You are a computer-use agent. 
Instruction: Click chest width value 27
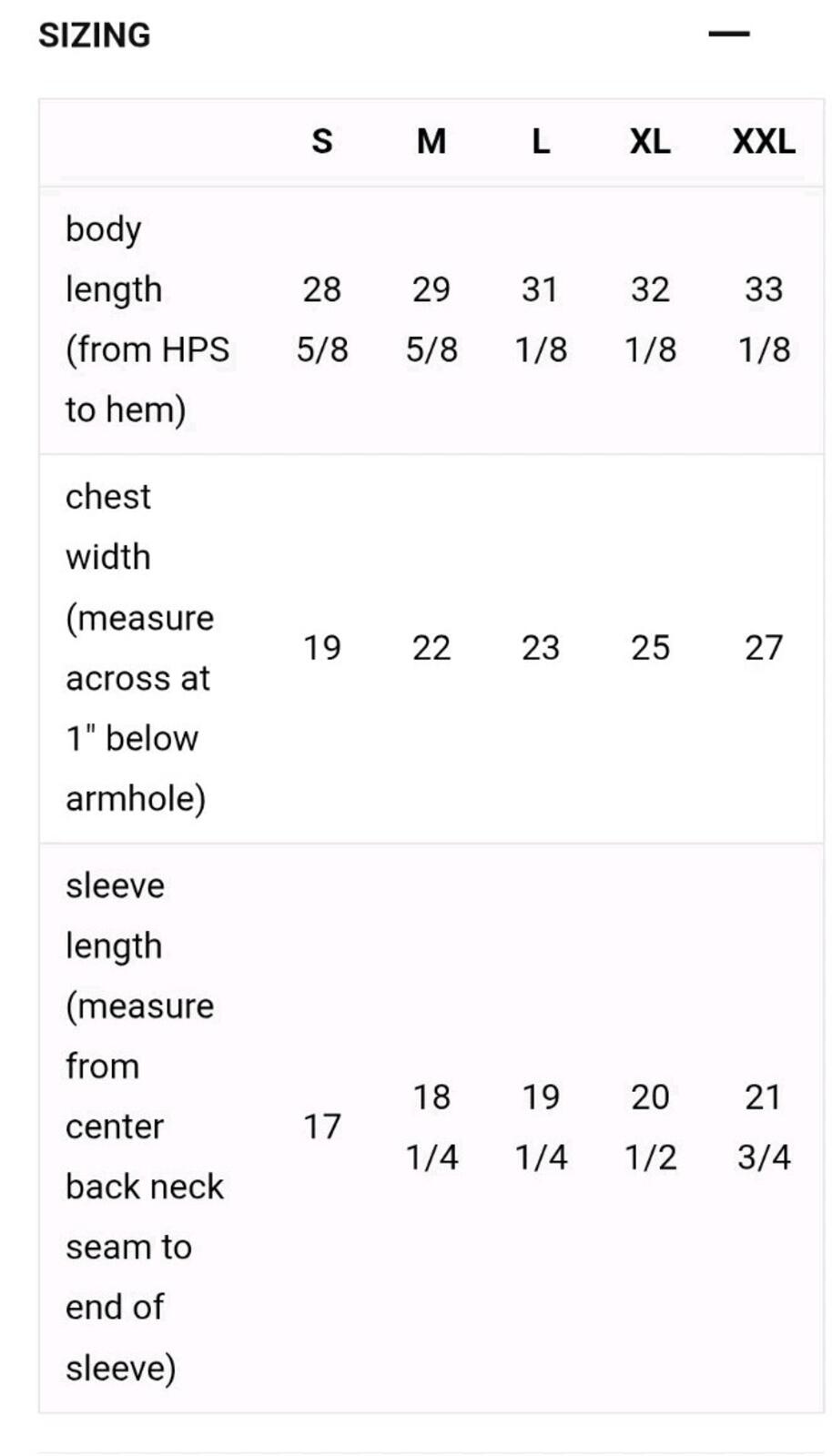764,648
